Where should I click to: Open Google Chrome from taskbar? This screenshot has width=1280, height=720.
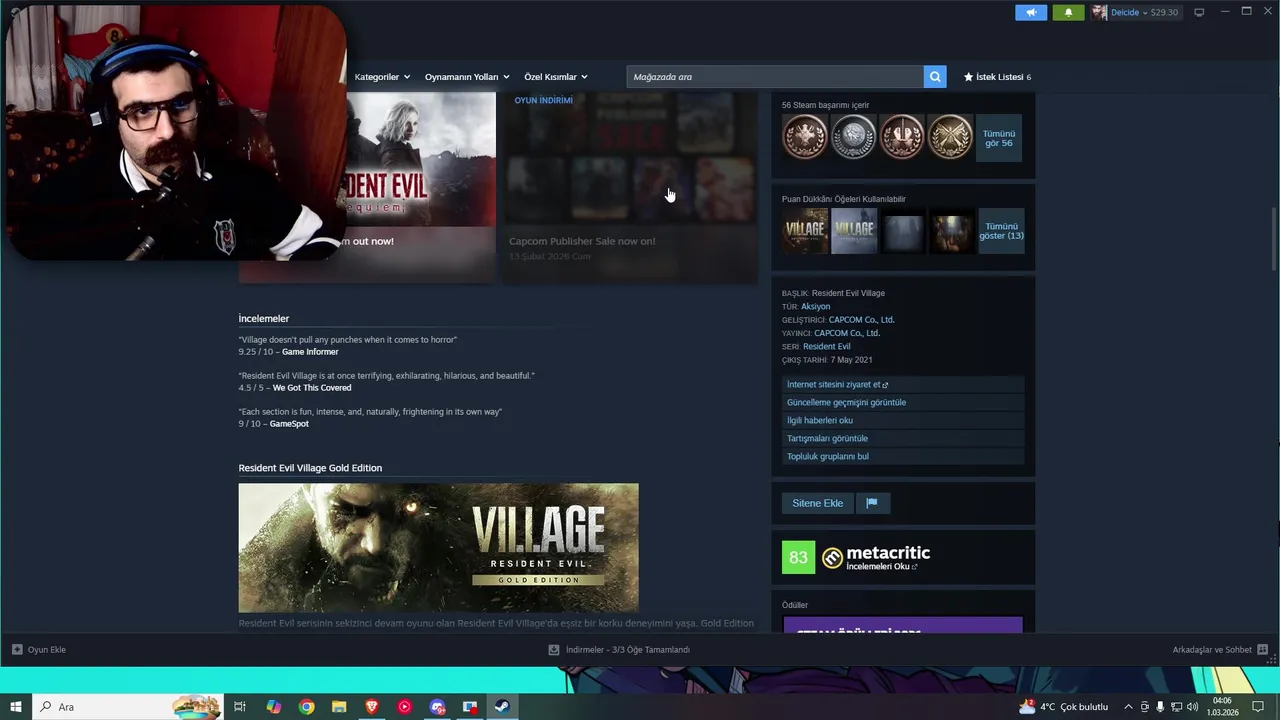tap(306, 707)
